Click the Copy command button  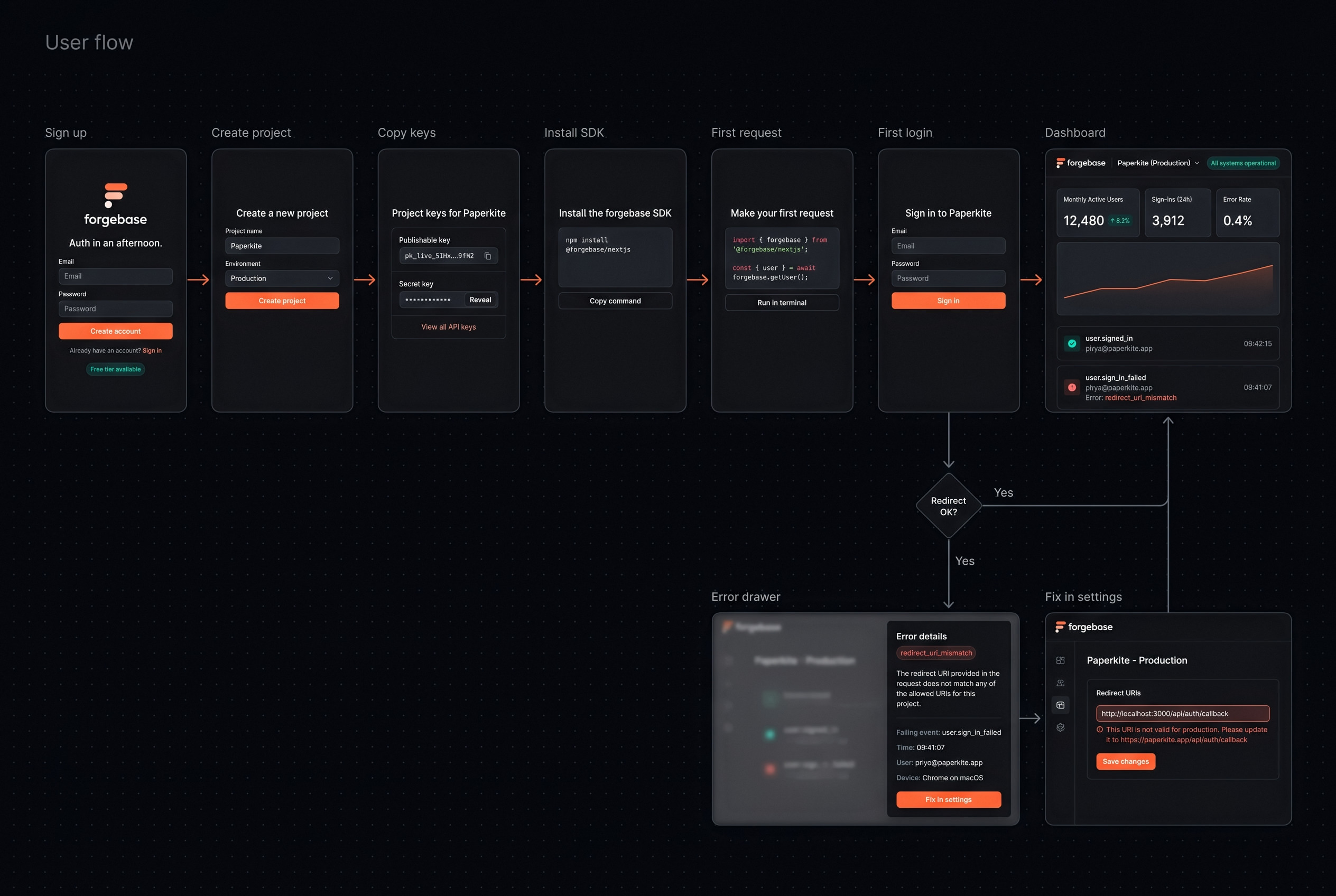[x=615, y=301]
